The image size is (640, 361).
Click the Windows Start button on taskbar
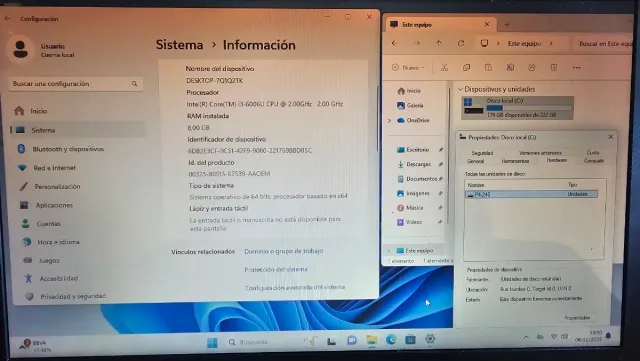tap(212, 342)
